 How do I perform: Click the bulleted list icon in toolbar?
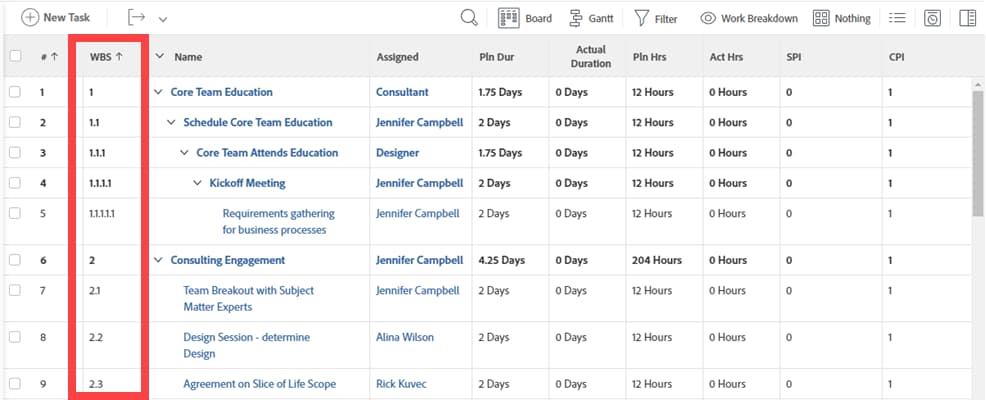897,18
